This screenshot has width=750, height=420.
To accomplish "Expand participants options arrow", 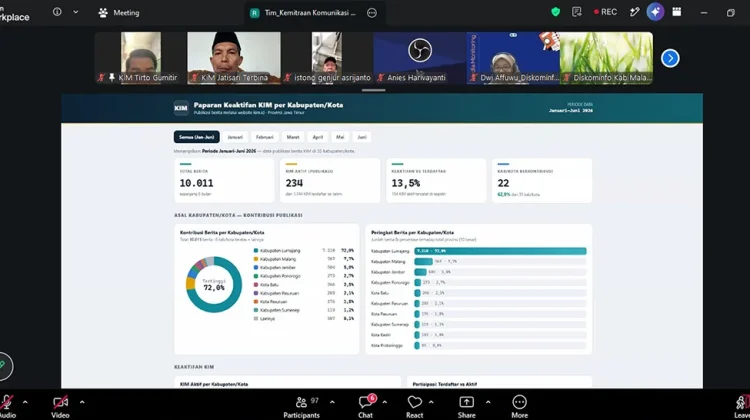I will pyautogui.click(x=332, y=402).
